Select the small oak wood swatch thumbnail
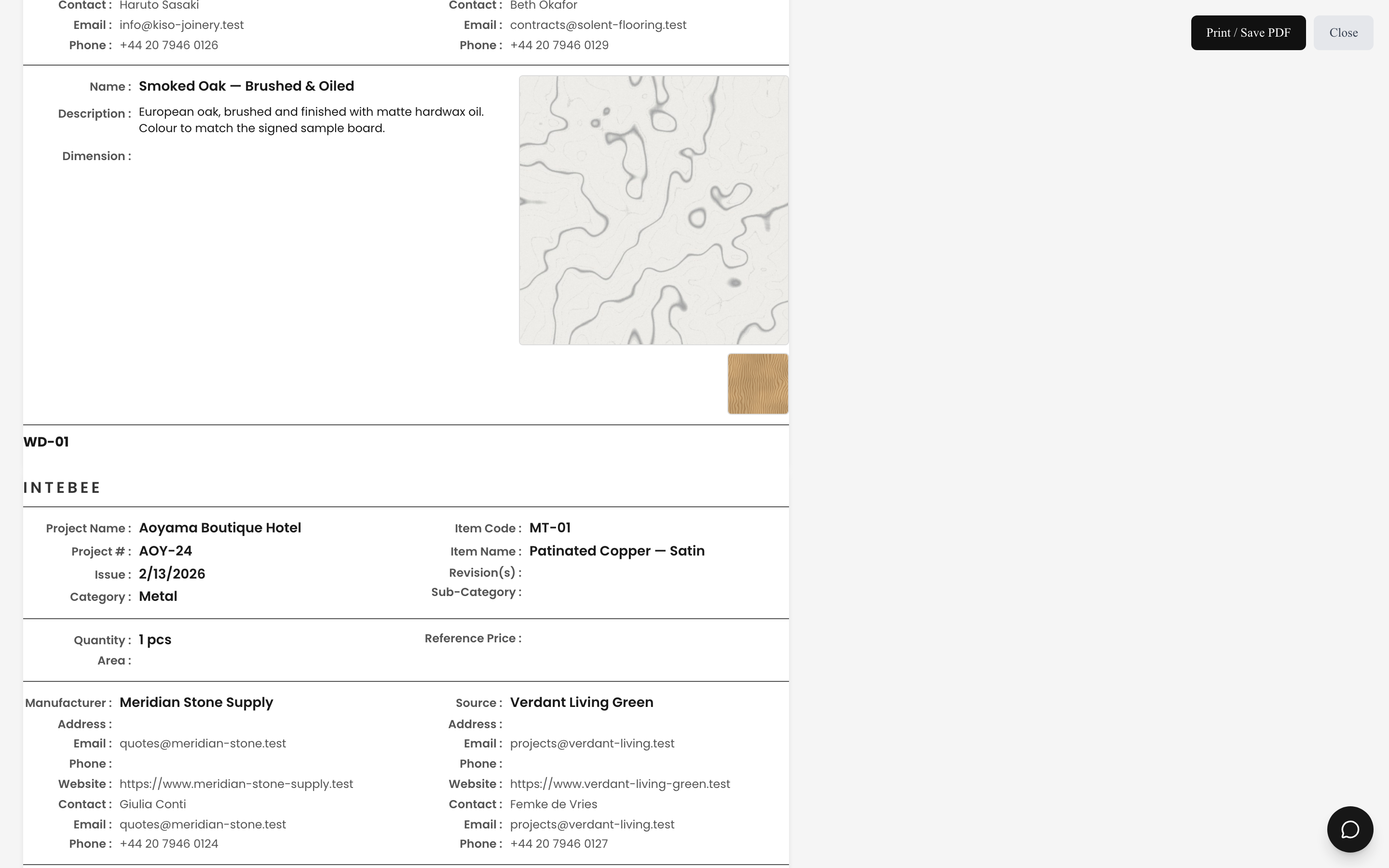The height and width of the screenshot is (868, 1389). pyautogui.click(x=758, y=383)
